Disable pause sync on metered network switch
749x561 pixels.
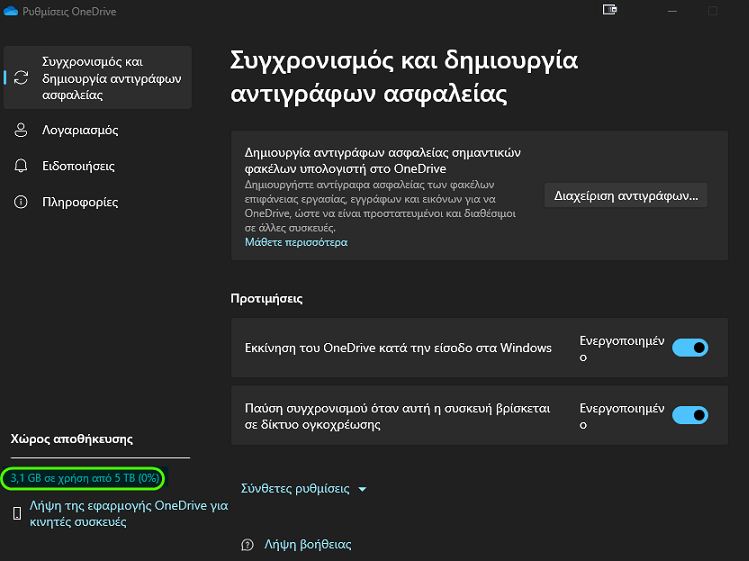690,415
